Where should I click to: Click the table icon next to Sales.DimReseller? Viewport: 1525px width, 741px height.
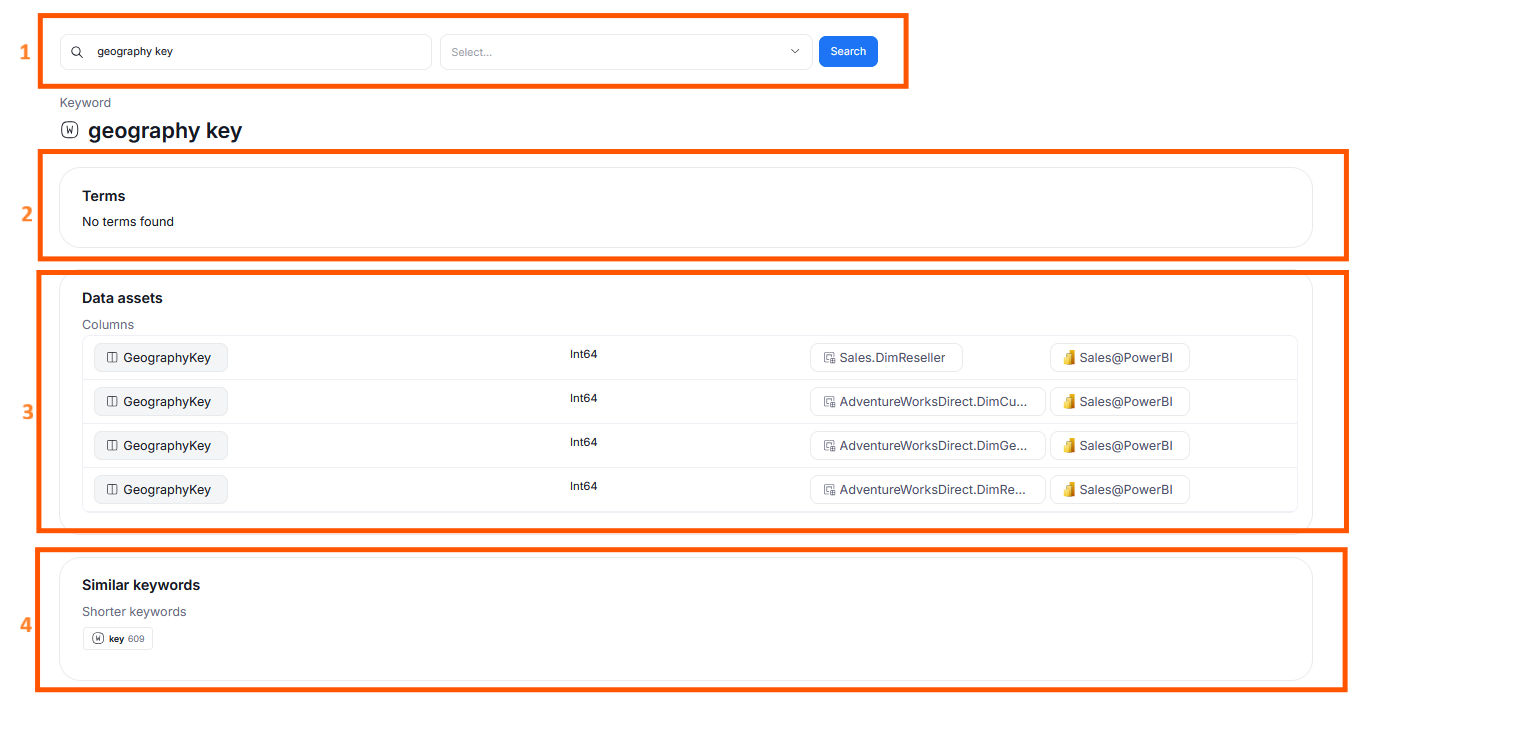[829, 358]
